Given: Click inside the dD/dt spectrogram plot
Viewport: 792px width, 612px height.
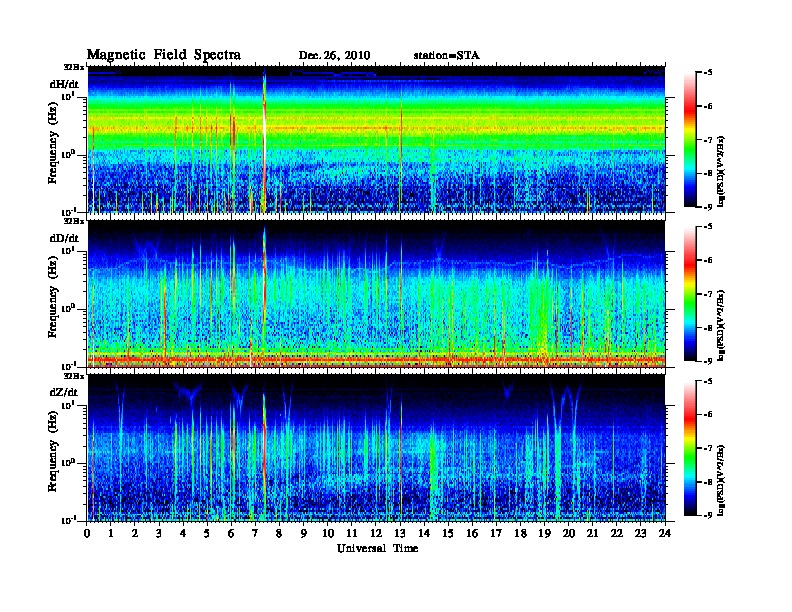Looking at the screenshot, I should (x=376, y=294).
